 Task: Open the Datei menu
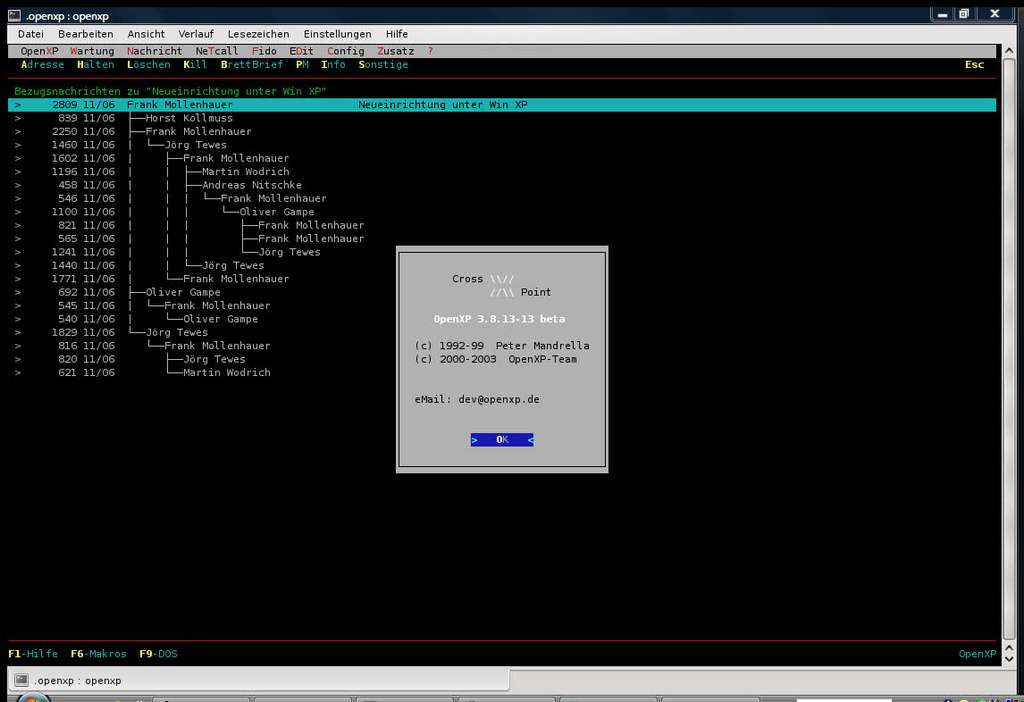pyautogui.click(x=31, y=34)
